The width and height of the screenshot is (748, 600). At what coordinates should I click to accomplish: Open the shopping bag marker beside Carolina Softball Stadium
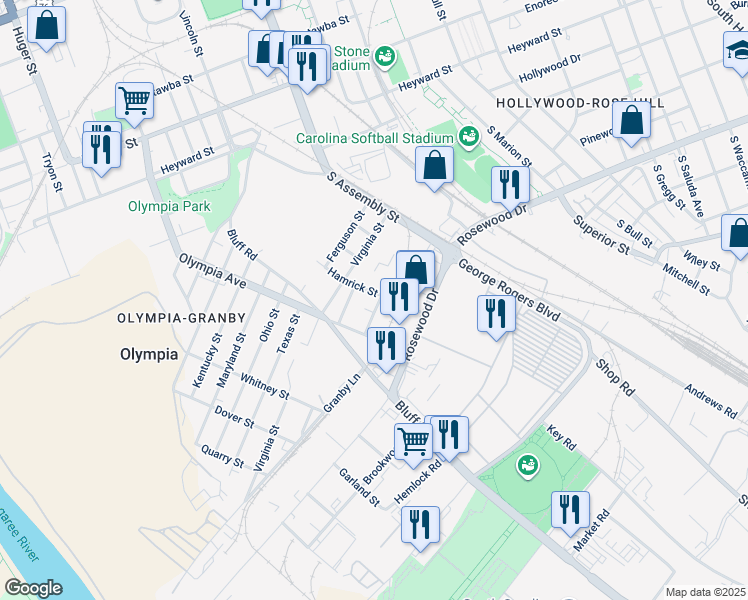click(x=434, y=168)
